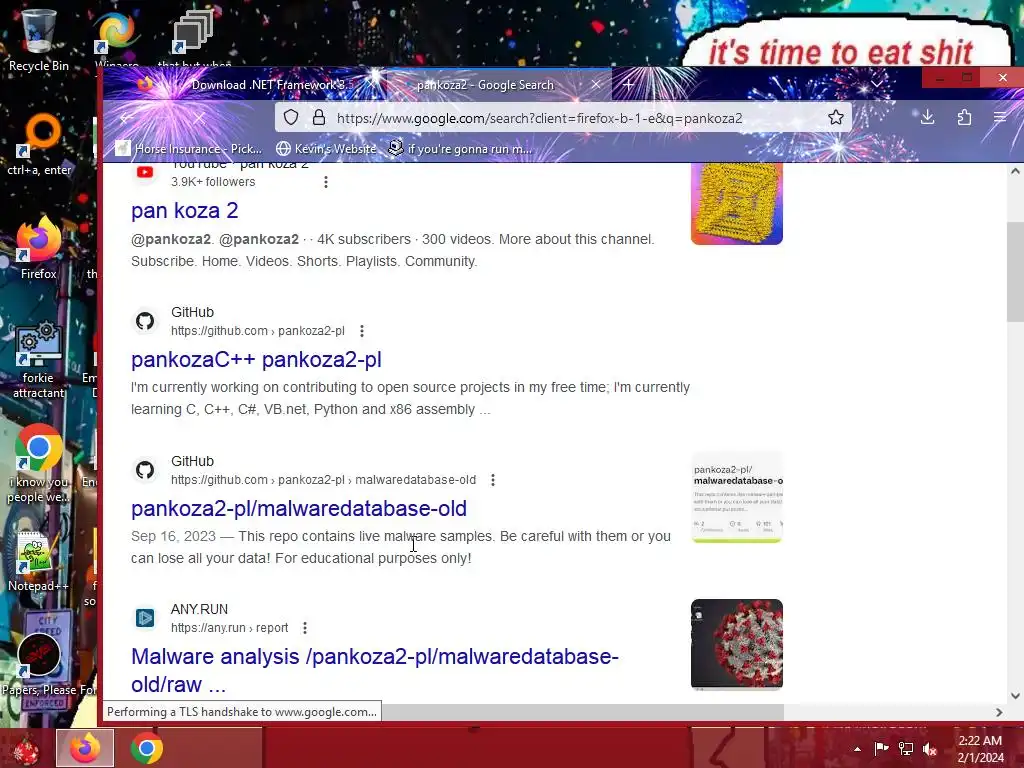Click the 'Sep 16, 2023' date text
Viewport: 1024px width, 768px height.
pos(173,536)
